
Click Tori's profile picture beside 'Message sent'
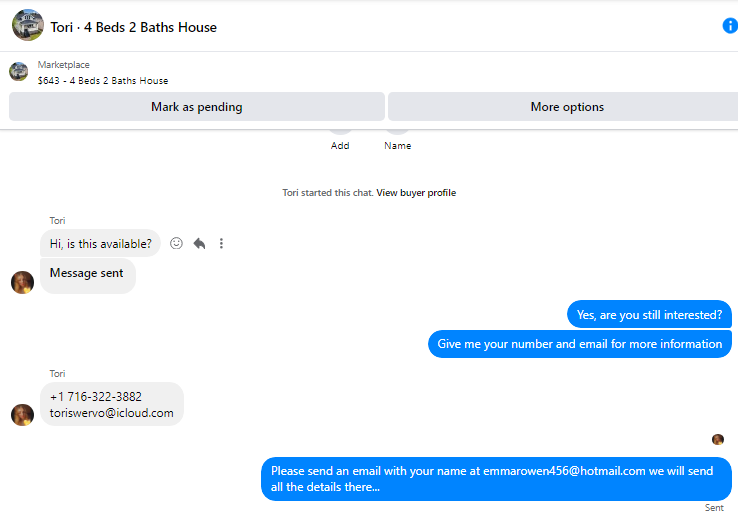coord(22,282)
